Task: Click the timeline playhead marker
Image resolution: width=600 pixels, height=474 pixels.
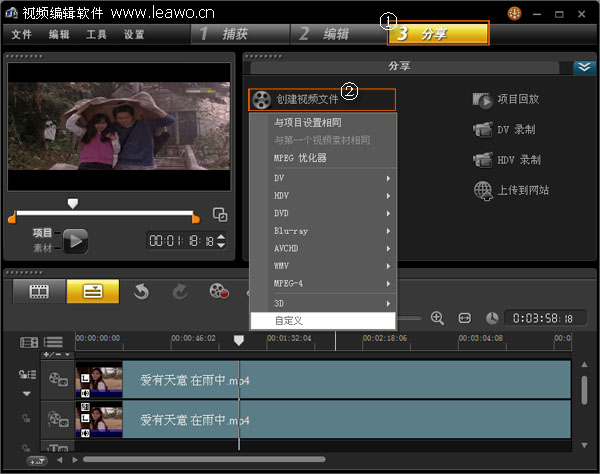Action: (239, 340)
